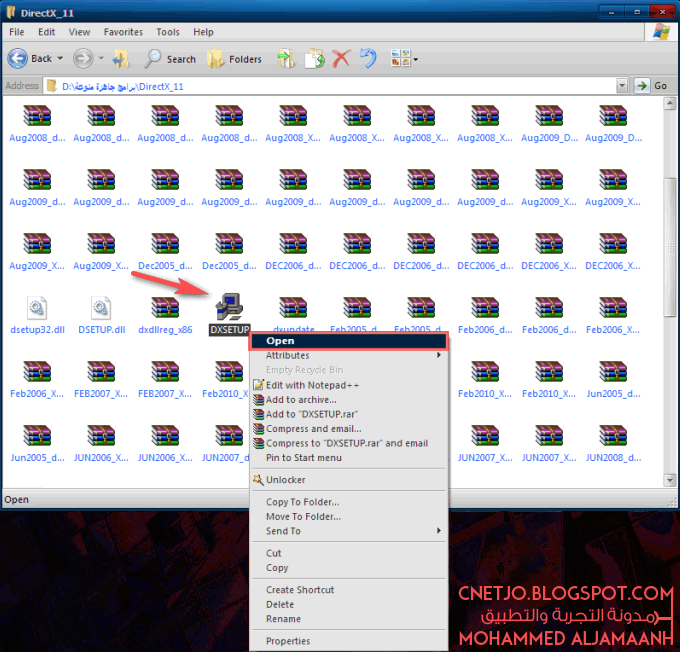Select the dxdllreg_x86 archive icon
This screenshot has width=680, height=652.
[165, 307]
